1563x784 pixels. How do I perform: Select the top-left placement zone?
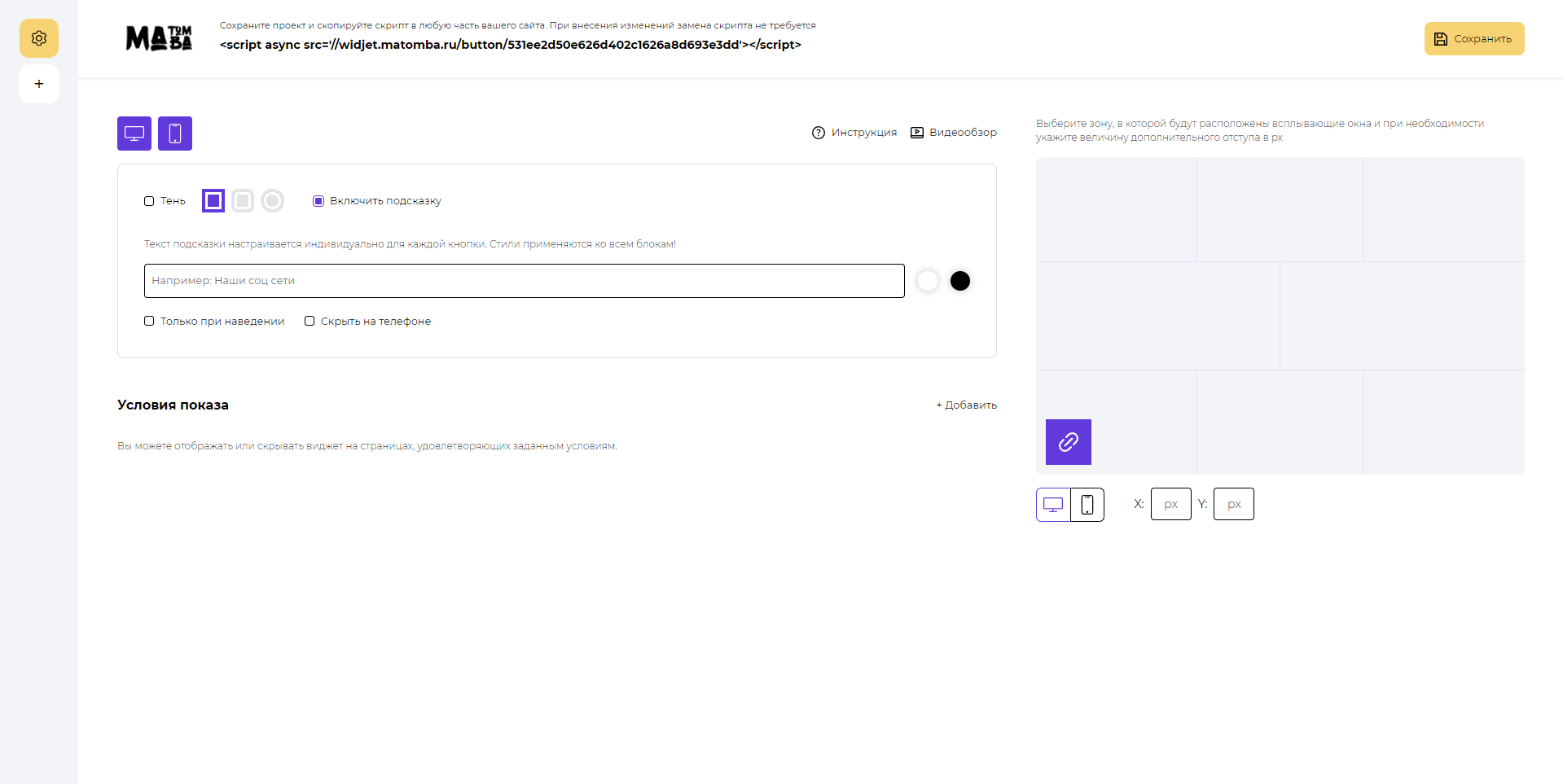point(1116,209)
